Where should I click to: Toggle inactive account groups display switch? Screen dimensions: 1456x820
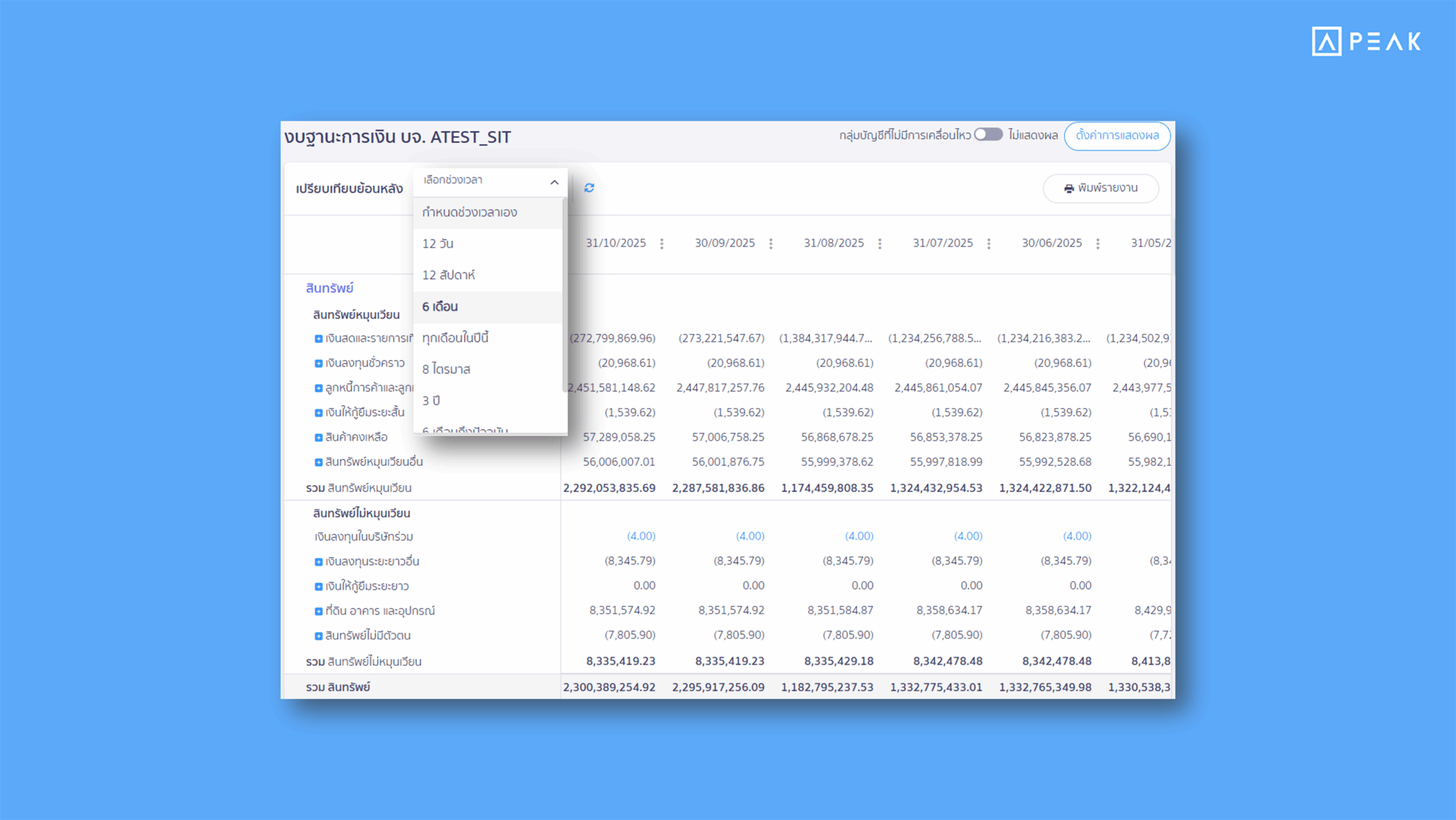pyautogui.click(x=988, y=135)
